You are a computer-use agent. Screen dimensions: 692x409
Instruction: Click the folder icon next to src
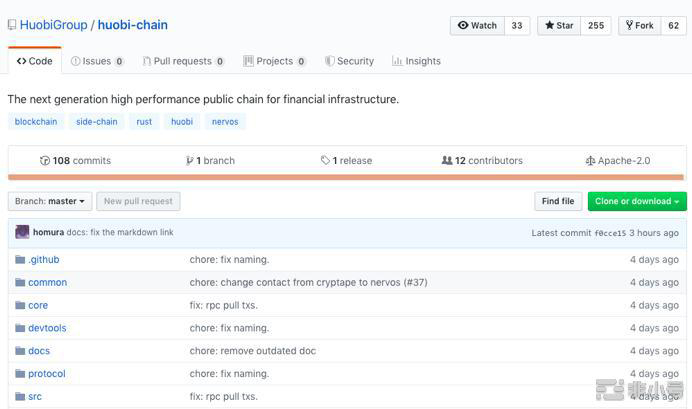[x=20, y=396]
